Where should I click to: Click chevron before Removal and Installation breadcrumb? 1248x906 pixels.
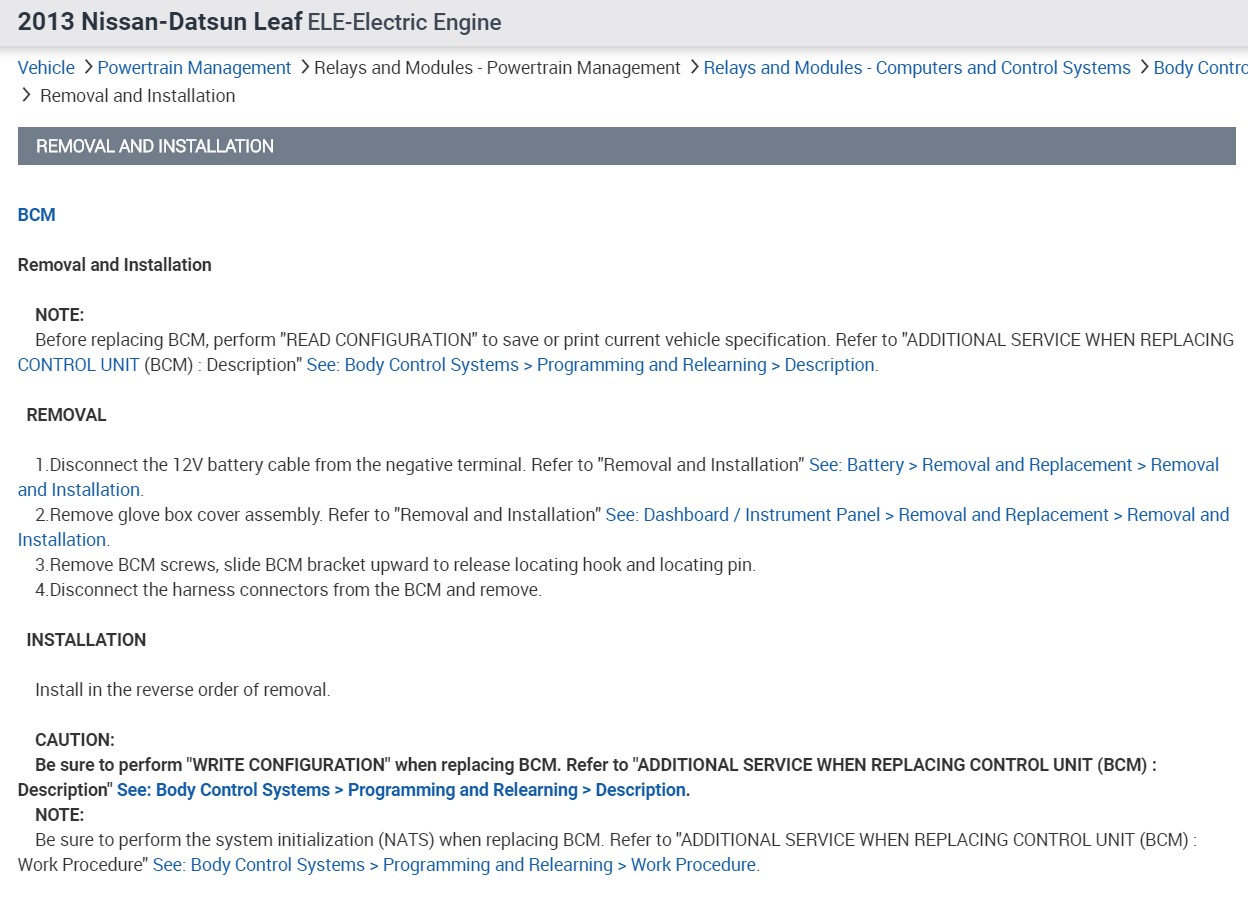[x=27, y=96]
